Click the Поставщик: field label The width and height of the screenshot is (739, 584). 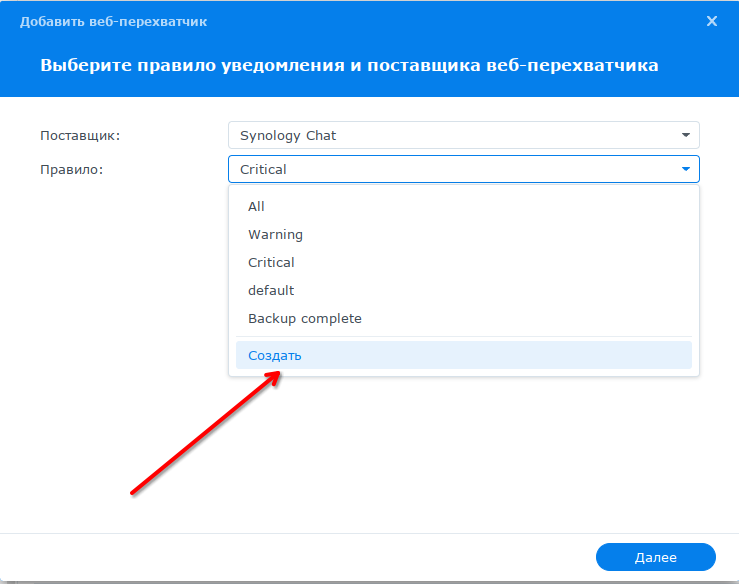[80, 136]
